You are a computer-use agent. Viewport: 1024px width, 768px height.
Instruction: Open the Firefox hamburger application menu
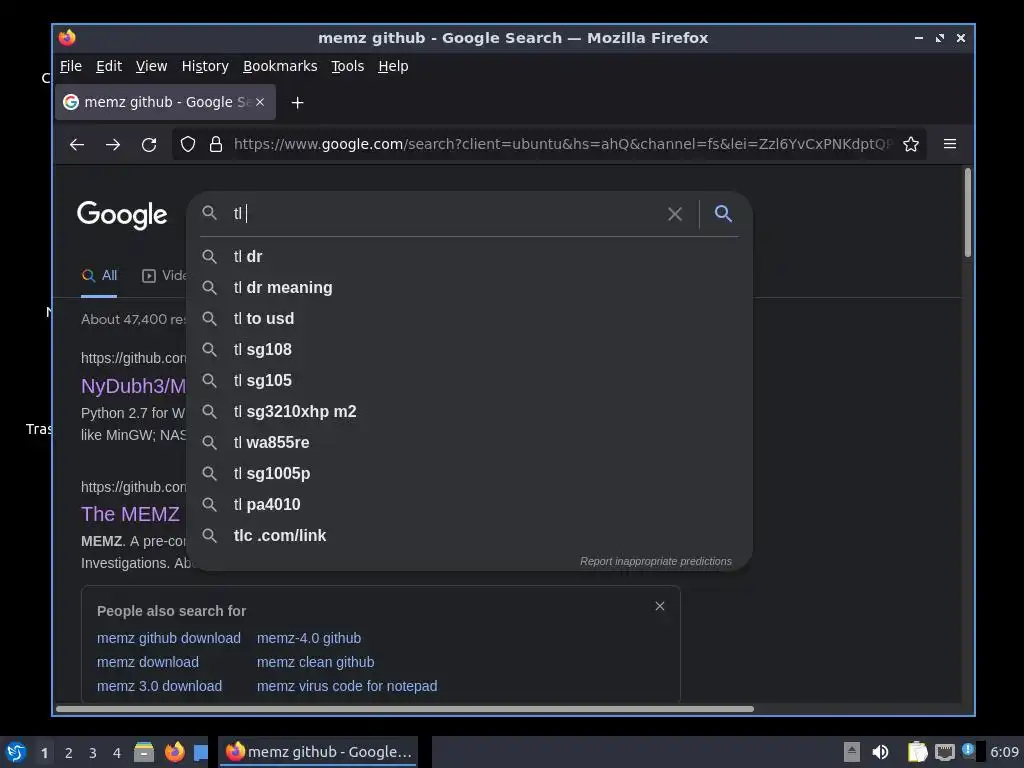point(950,144)
